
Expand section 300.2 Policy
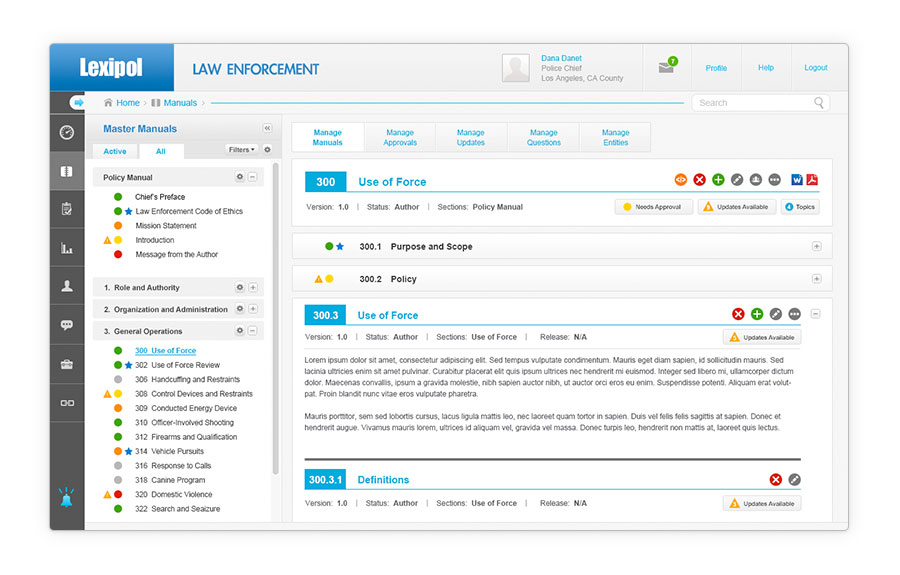tap(816, 279)
